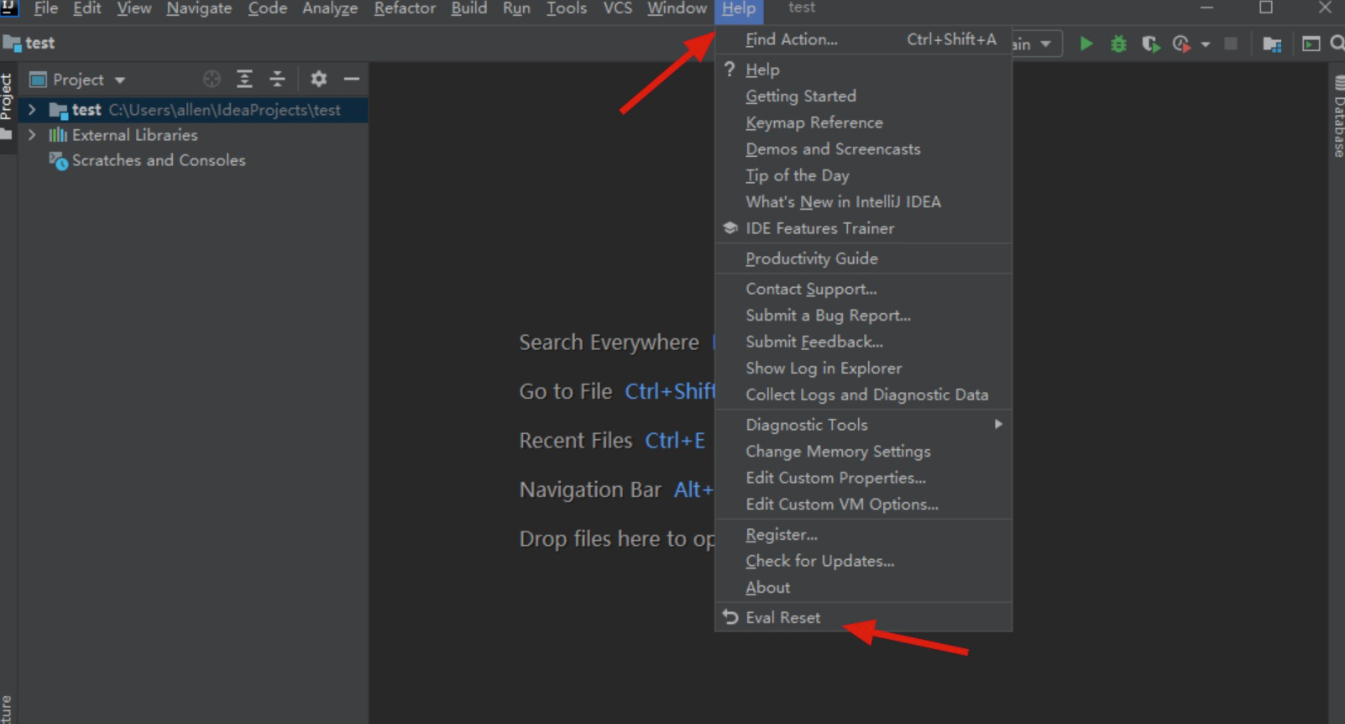Open Project panel gear settings
1345x724 pixels.
pos(318,79)
